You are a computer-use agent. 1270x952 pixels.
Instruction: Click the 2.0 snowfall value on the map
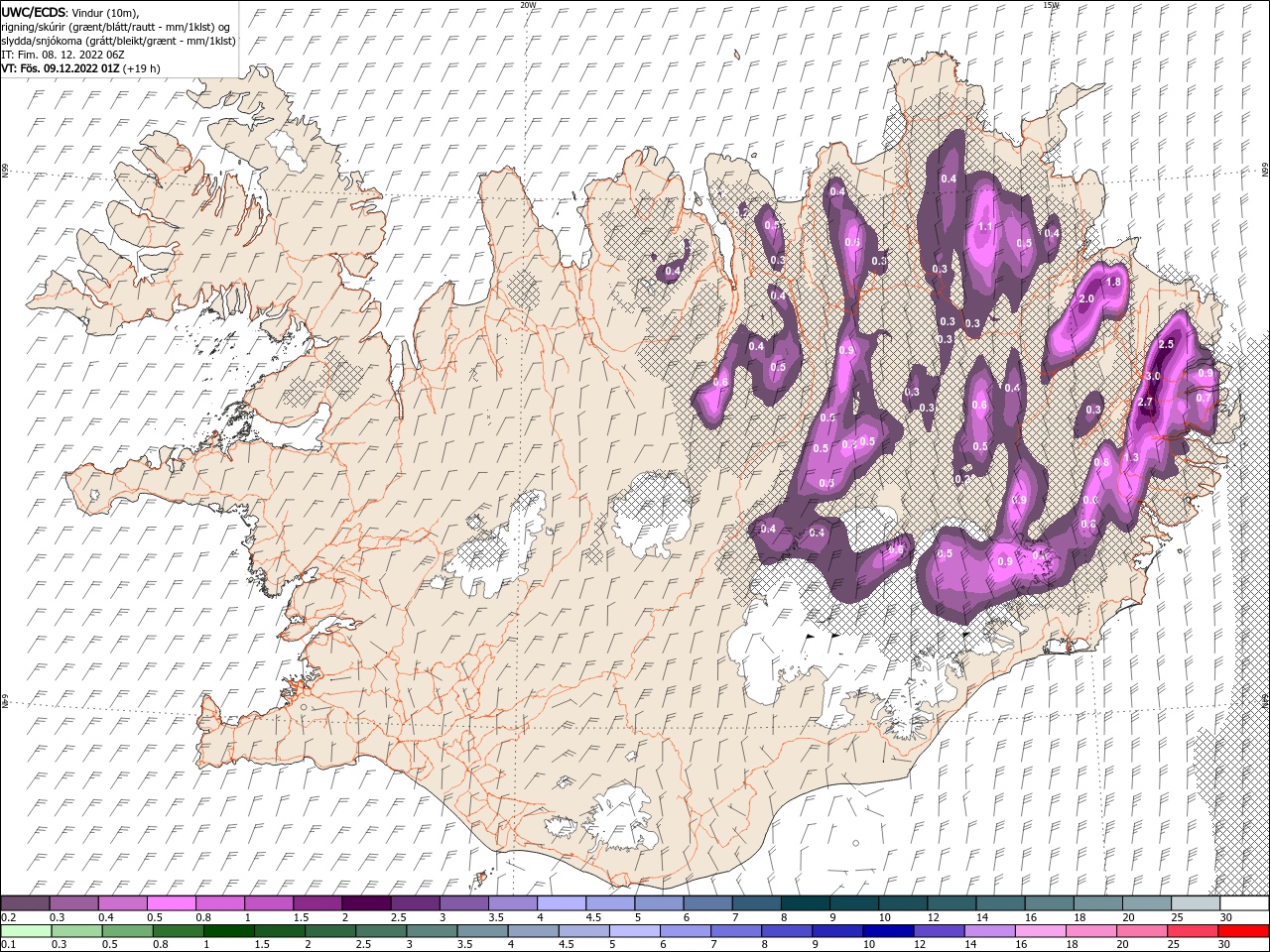pos(1085,298)
